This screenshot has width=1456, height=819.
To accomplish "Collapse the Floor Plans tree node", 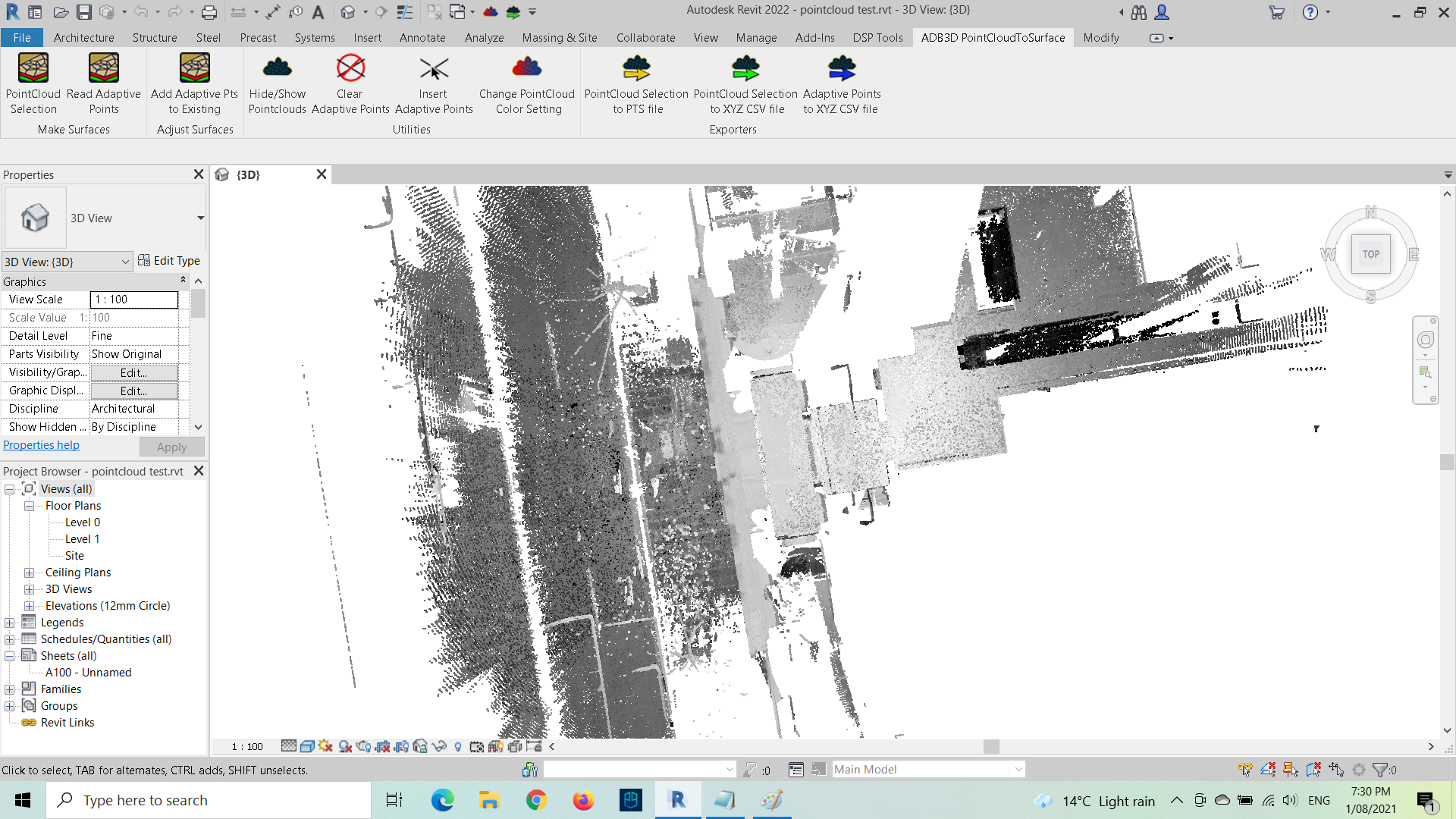I will point(29,506).
